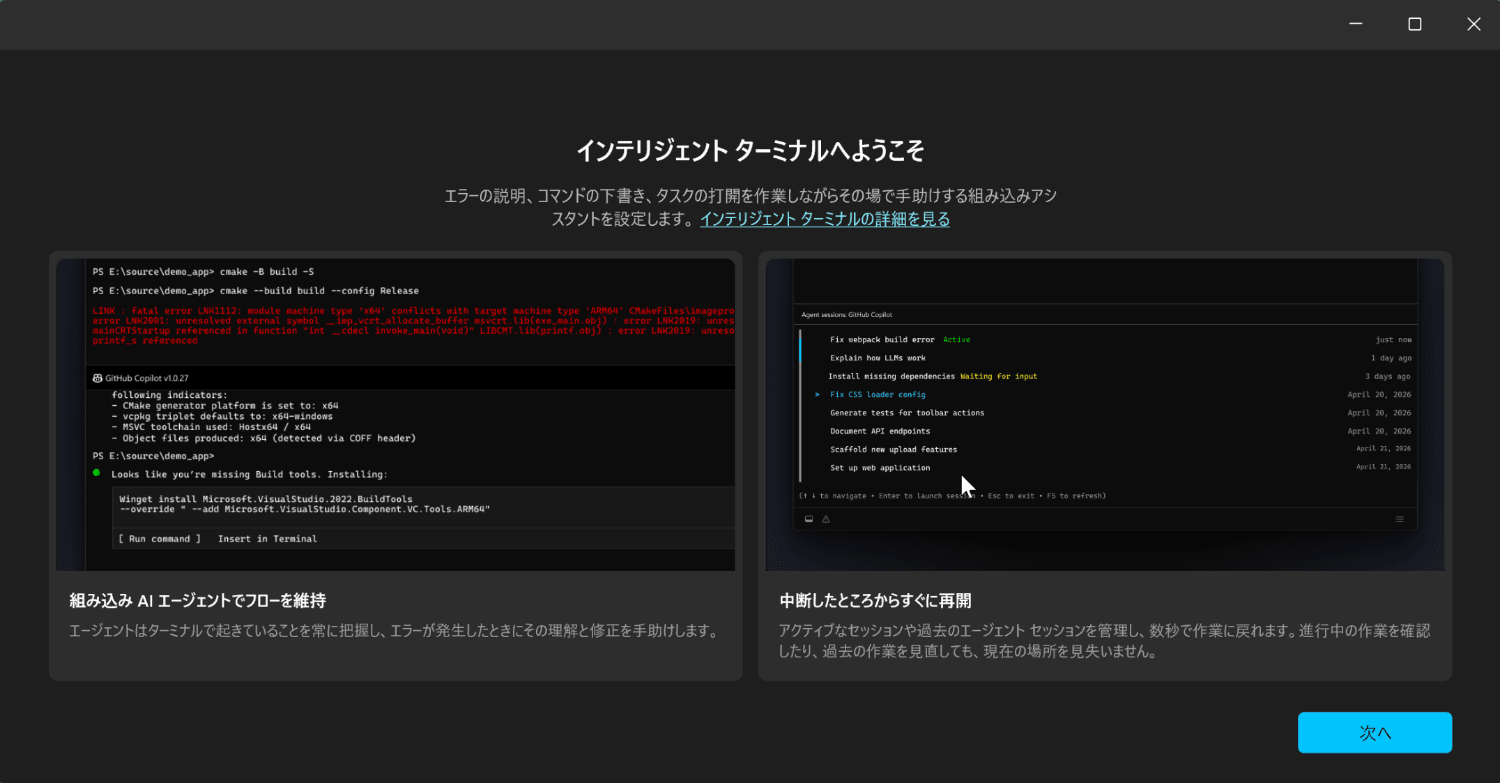Click the blue arrow marker beside Fix CSS loader
This screenshot has height=783, width=1500.
[x=817, y=395]
